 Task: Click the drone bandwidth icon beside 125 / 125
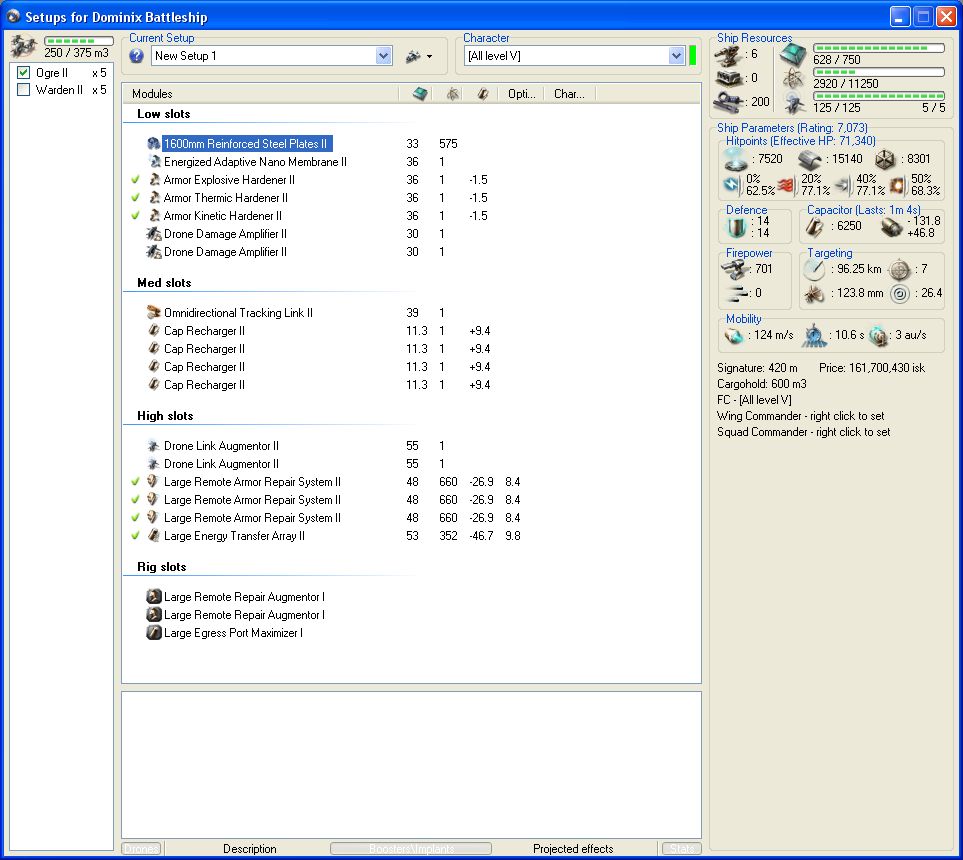(x=793, y=103)
